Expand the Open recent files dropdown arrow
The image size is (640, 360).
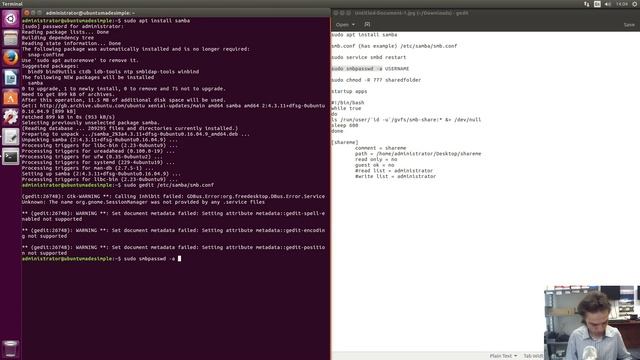pyautogui.click(x=353, y=24)
